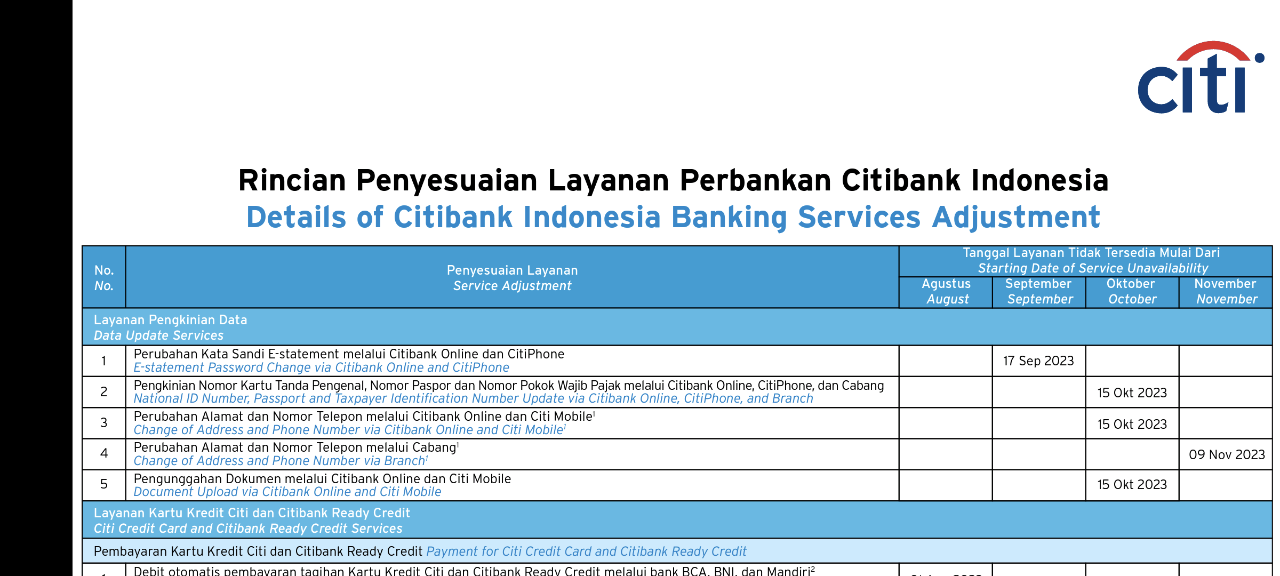Click 'Payment for Citi Credit Card and Citibank Ready Credit'
The height and width of the screenshot is (576, 1280).
coord(587,551)
